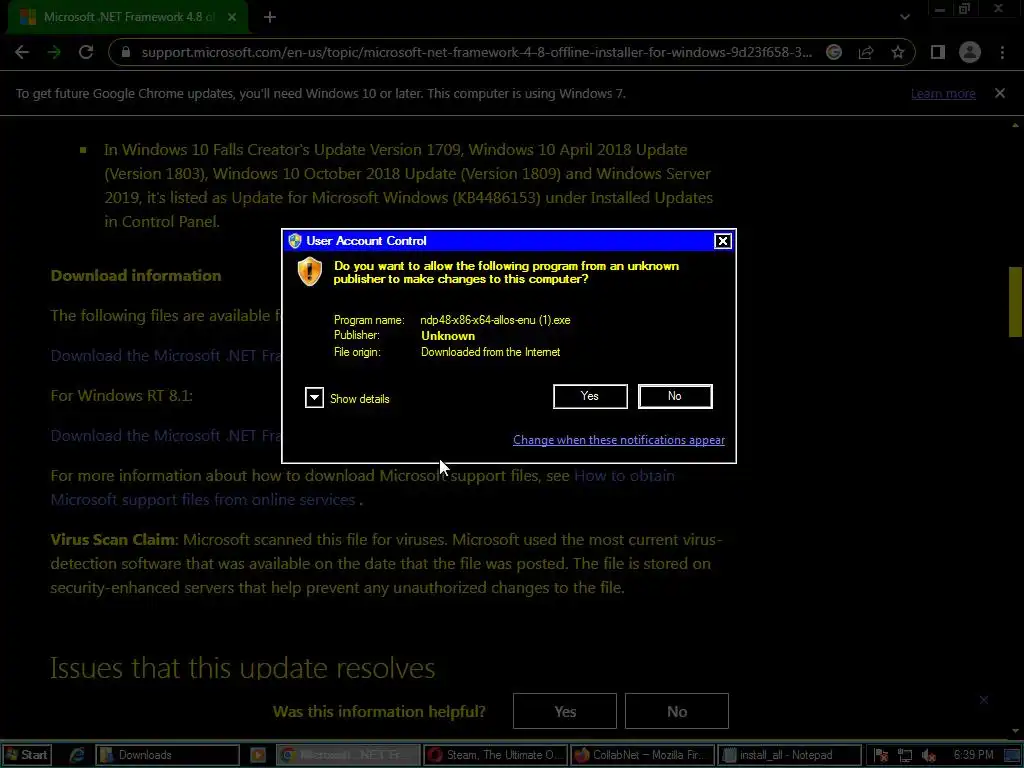Switch to install_all Notepad window
Viewport: 1024px width, 768px height.
pos(790,755)
